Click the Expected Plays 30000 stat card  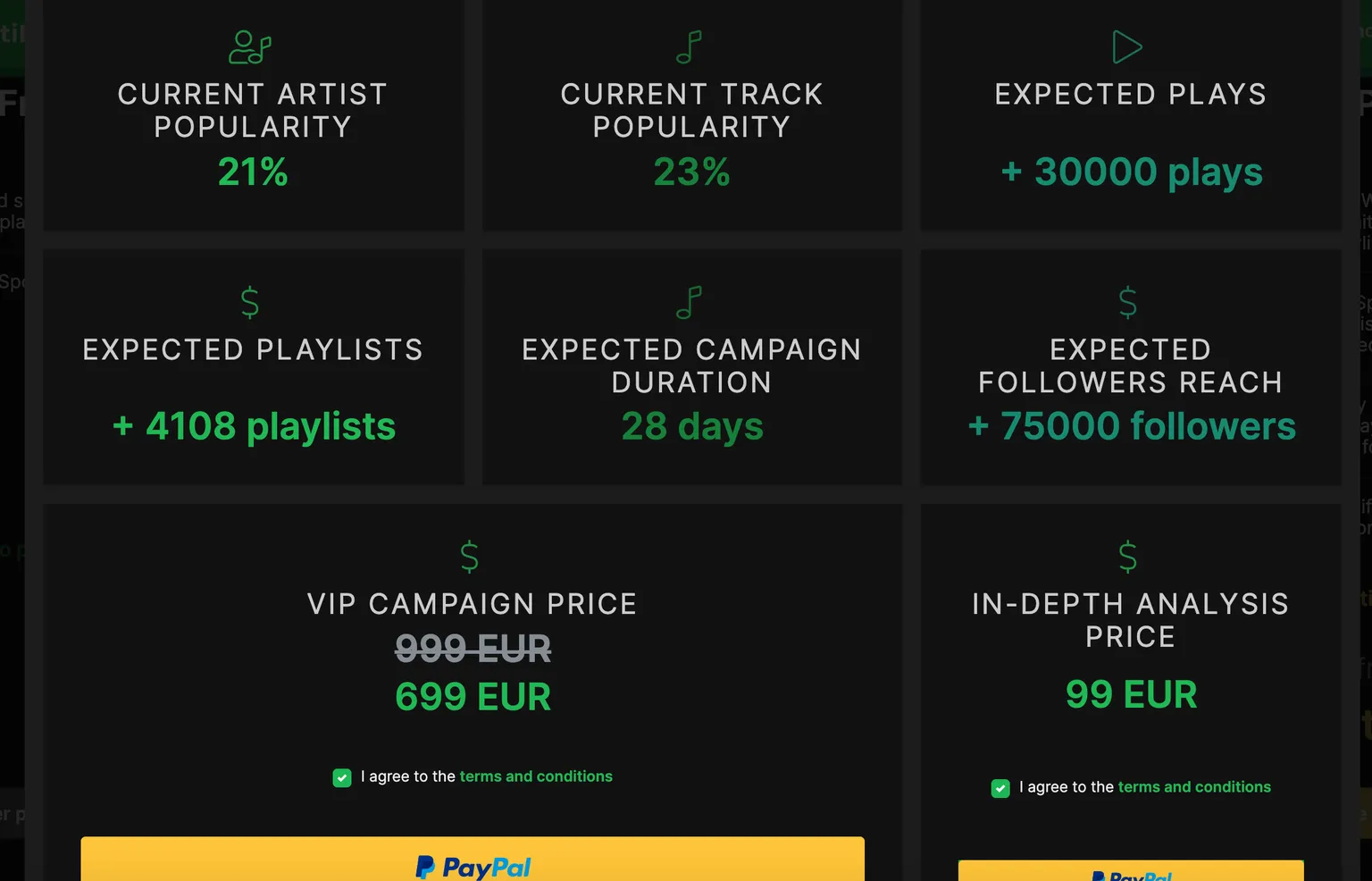point(1130,115)
